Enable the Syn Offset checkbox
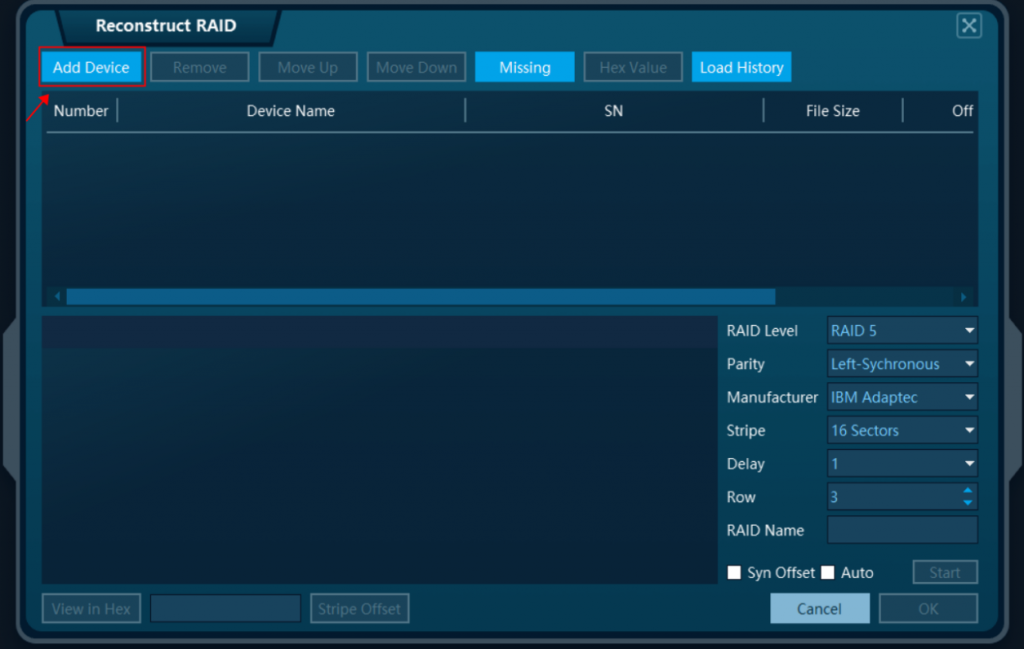Screen dimensions: 1024x649 pos(735,572)
